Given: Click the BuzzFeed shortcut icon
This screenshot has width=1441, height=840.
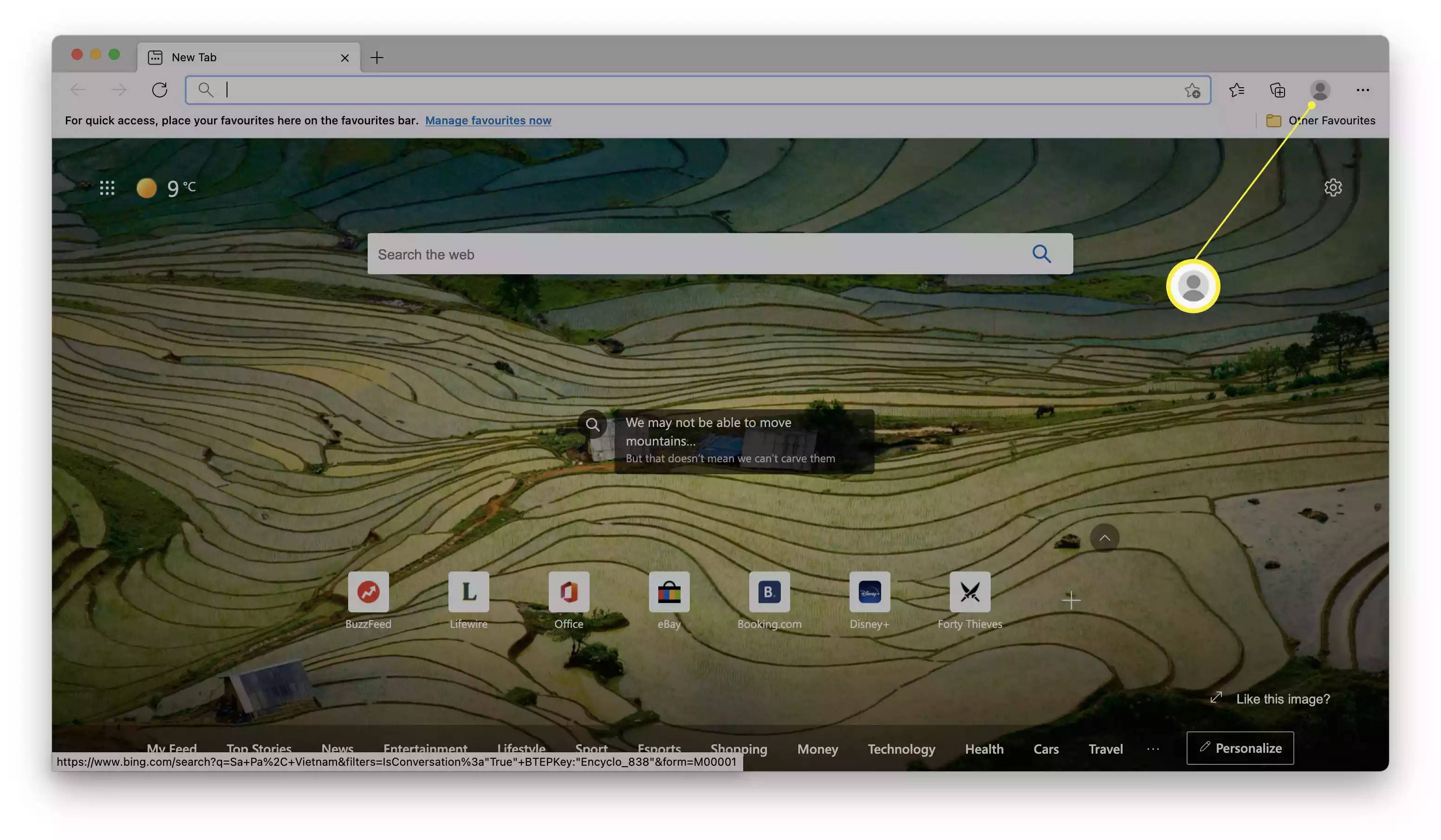Looking at the screenshot, I should tap(367, 591).
